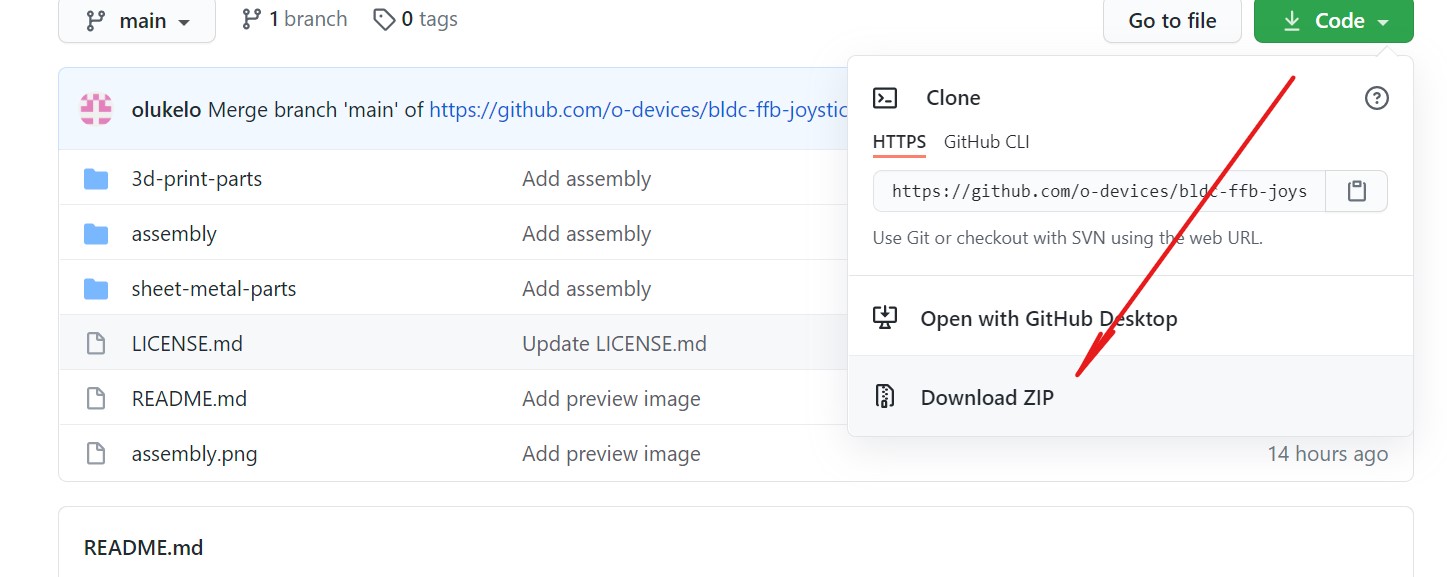This screenshot has height=577, width=1447.
Task: Click the sheet-metal-parts folder icon
Action: tap(96, 289)
